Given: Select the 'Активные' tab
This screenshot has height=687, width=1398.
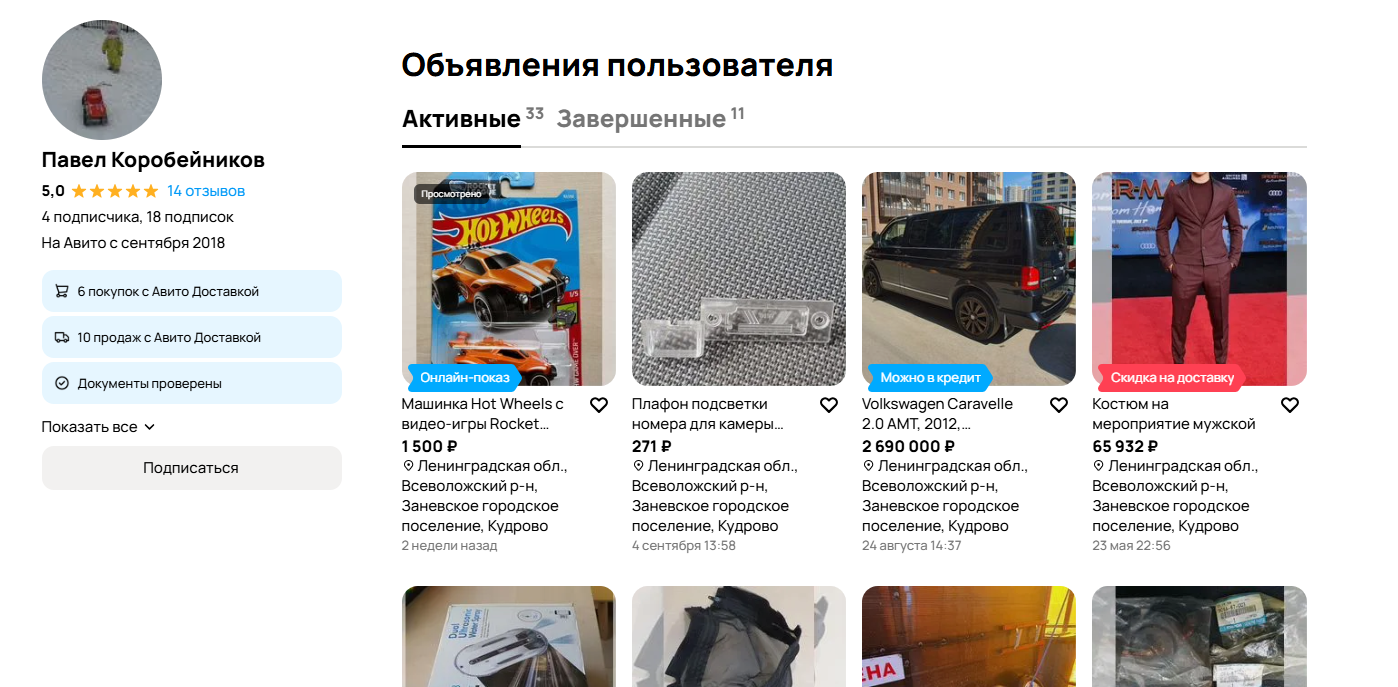Looking at the screenshot, I should pyautogui.click(x=461, y=119).
